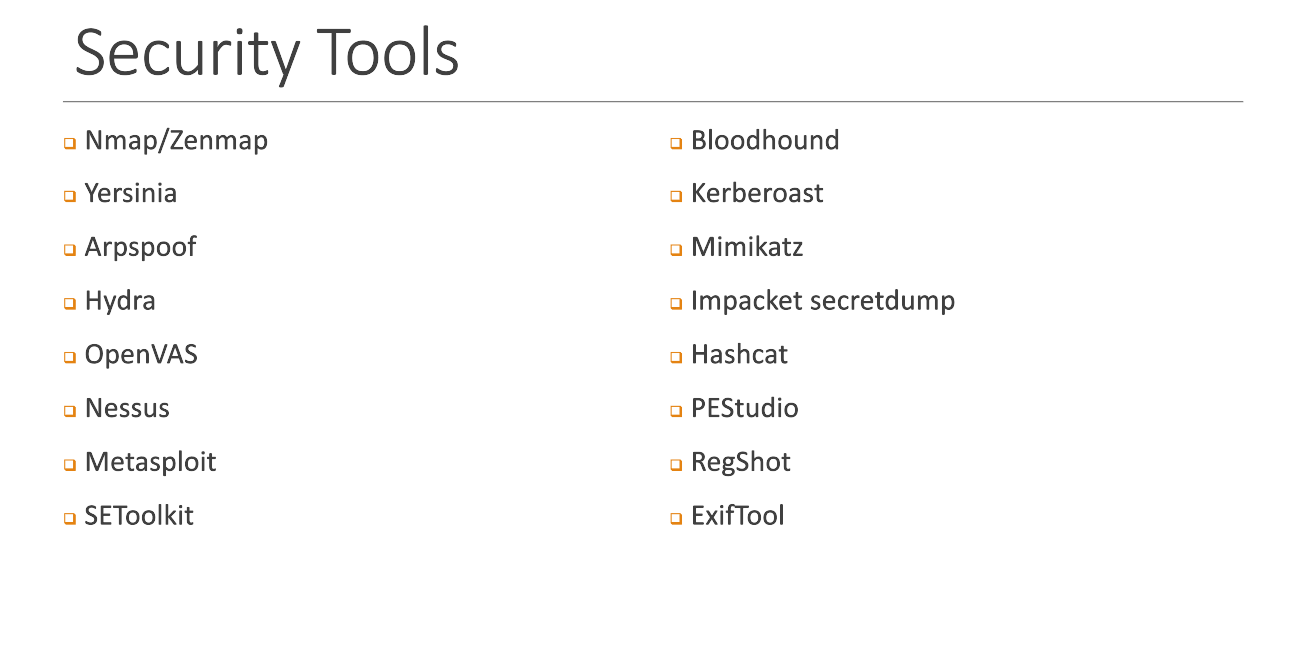The image size is (1300, 645).
Task: Select the Arpspoof bullet text
Action: point(140,248)
